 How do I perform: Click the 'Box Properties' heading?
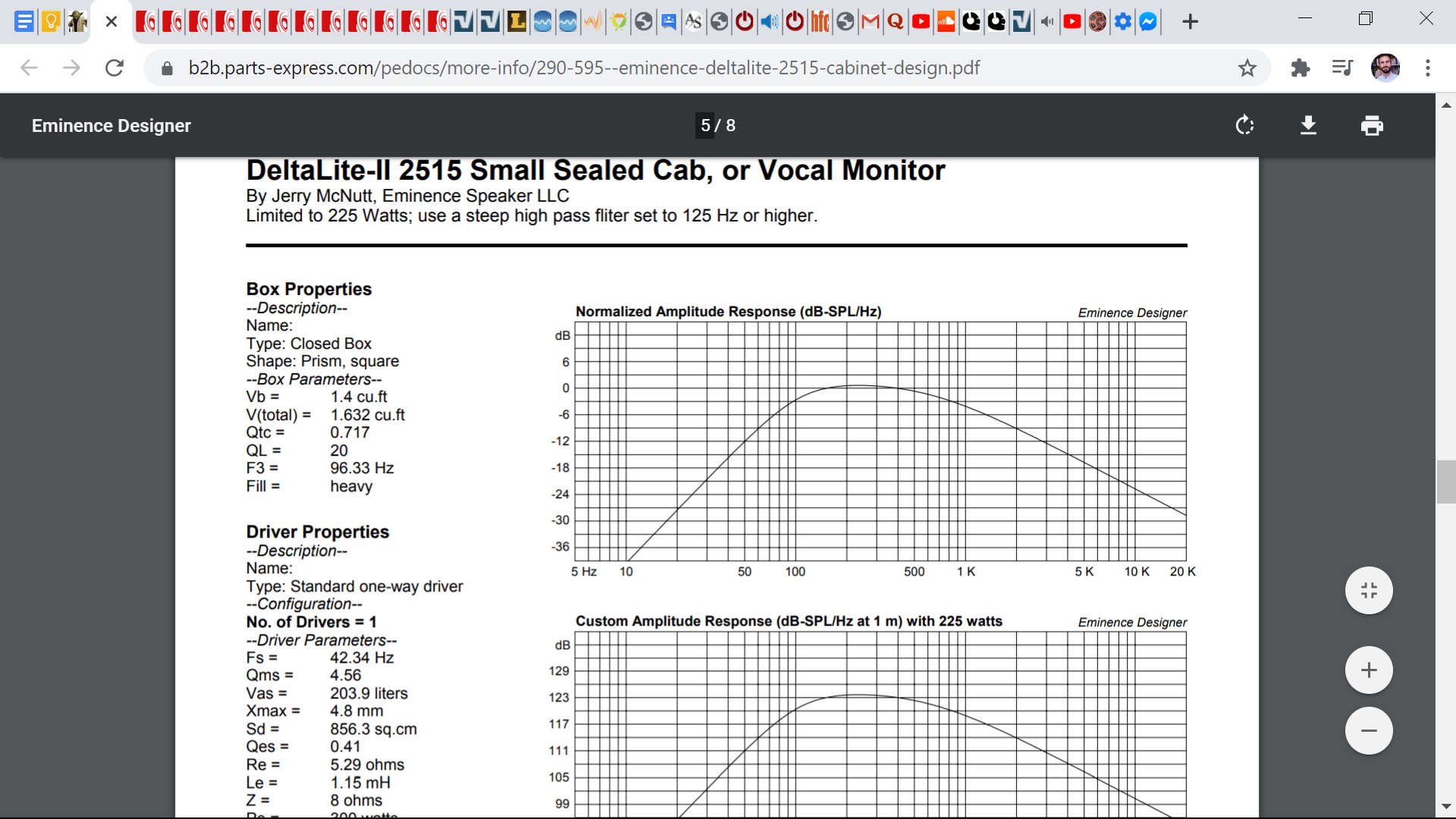(309, 289)
